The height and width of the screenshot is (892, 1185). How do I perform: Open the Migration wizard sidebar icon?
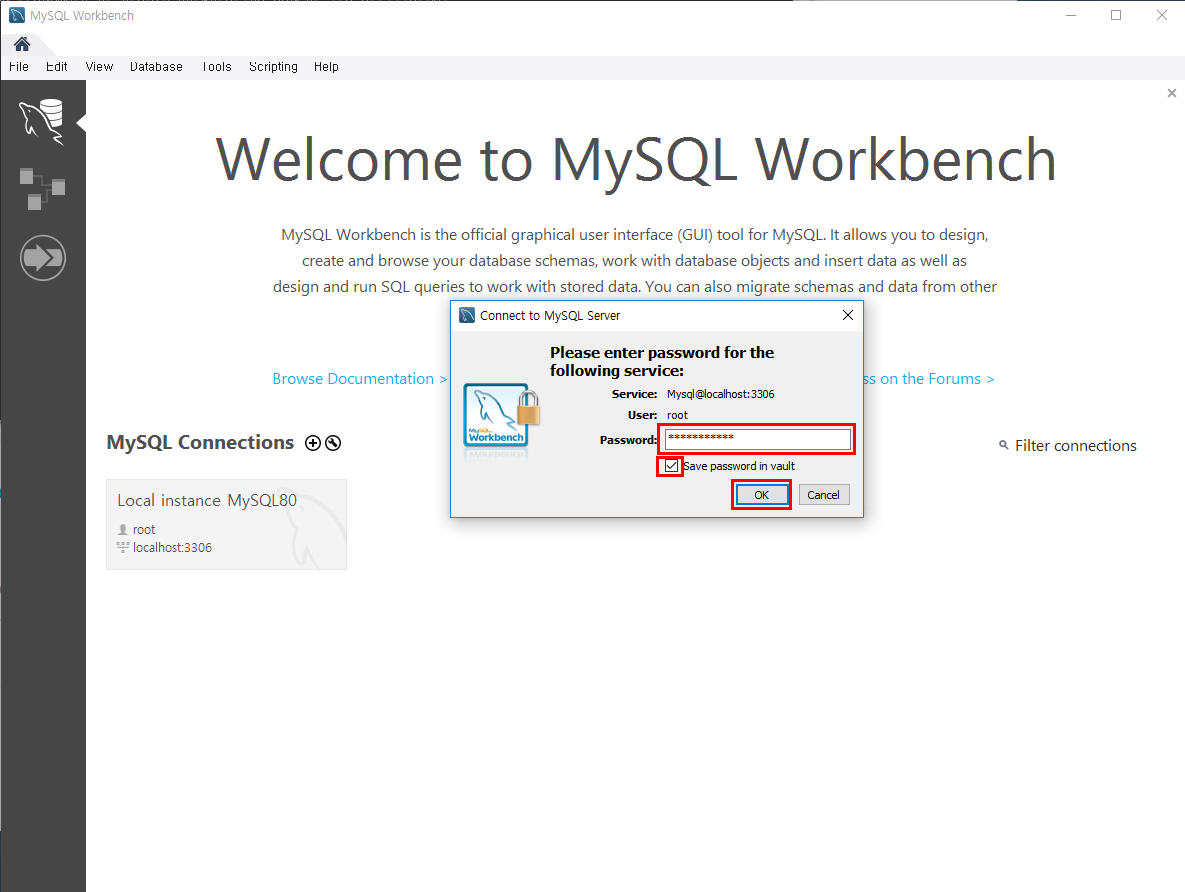tap(43, 258)
